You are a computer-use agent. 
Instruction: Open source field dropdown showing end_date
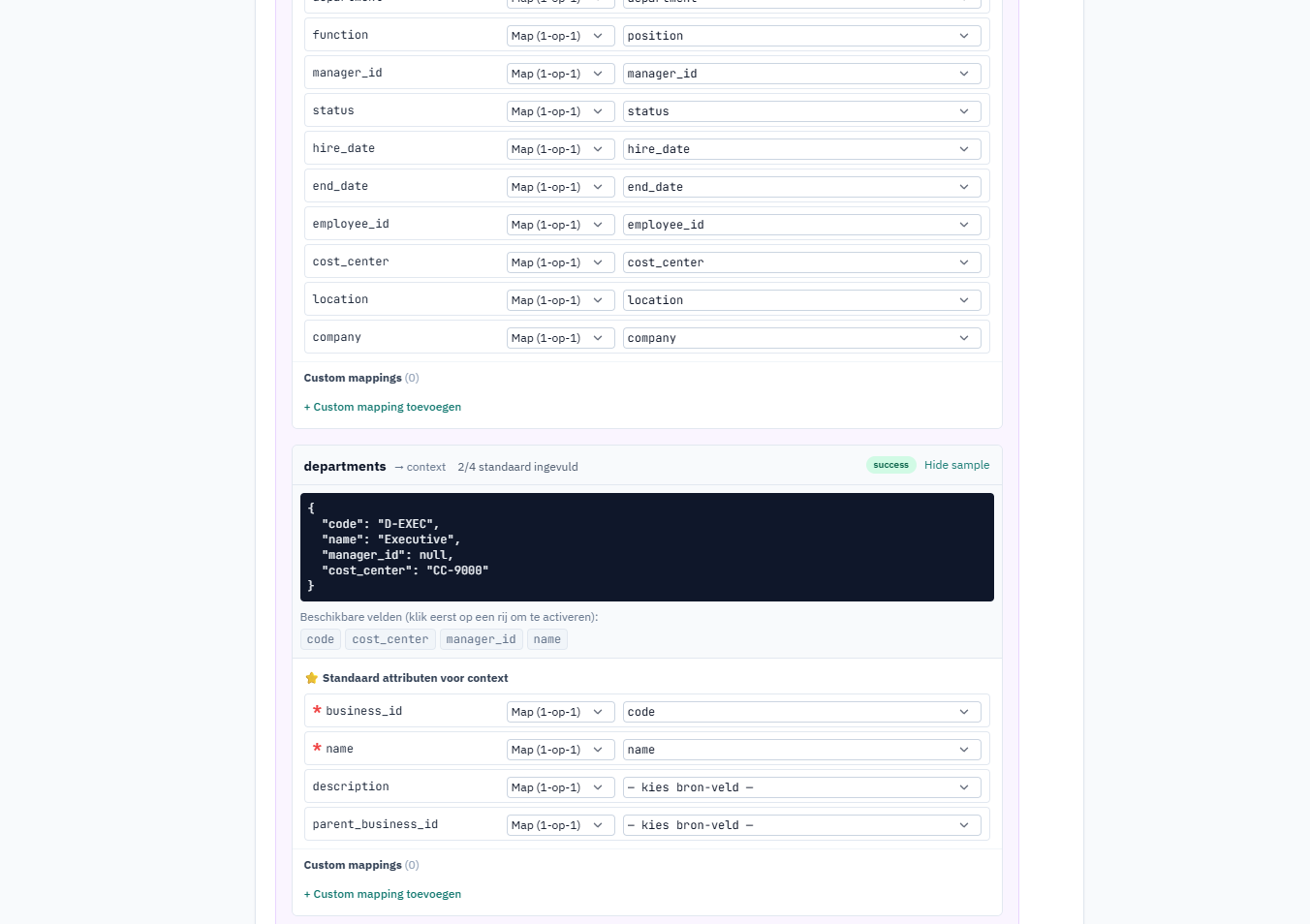click(801, 187)
